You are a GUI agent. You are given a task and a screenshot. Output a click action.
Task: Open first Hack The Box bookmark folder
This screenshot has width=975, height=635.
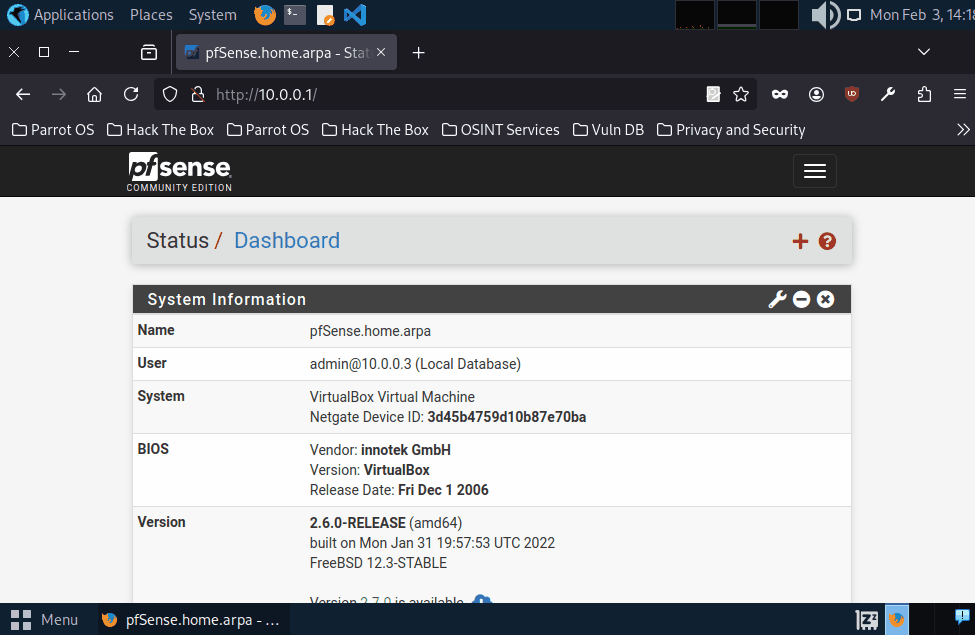click(x=160, y=130)
